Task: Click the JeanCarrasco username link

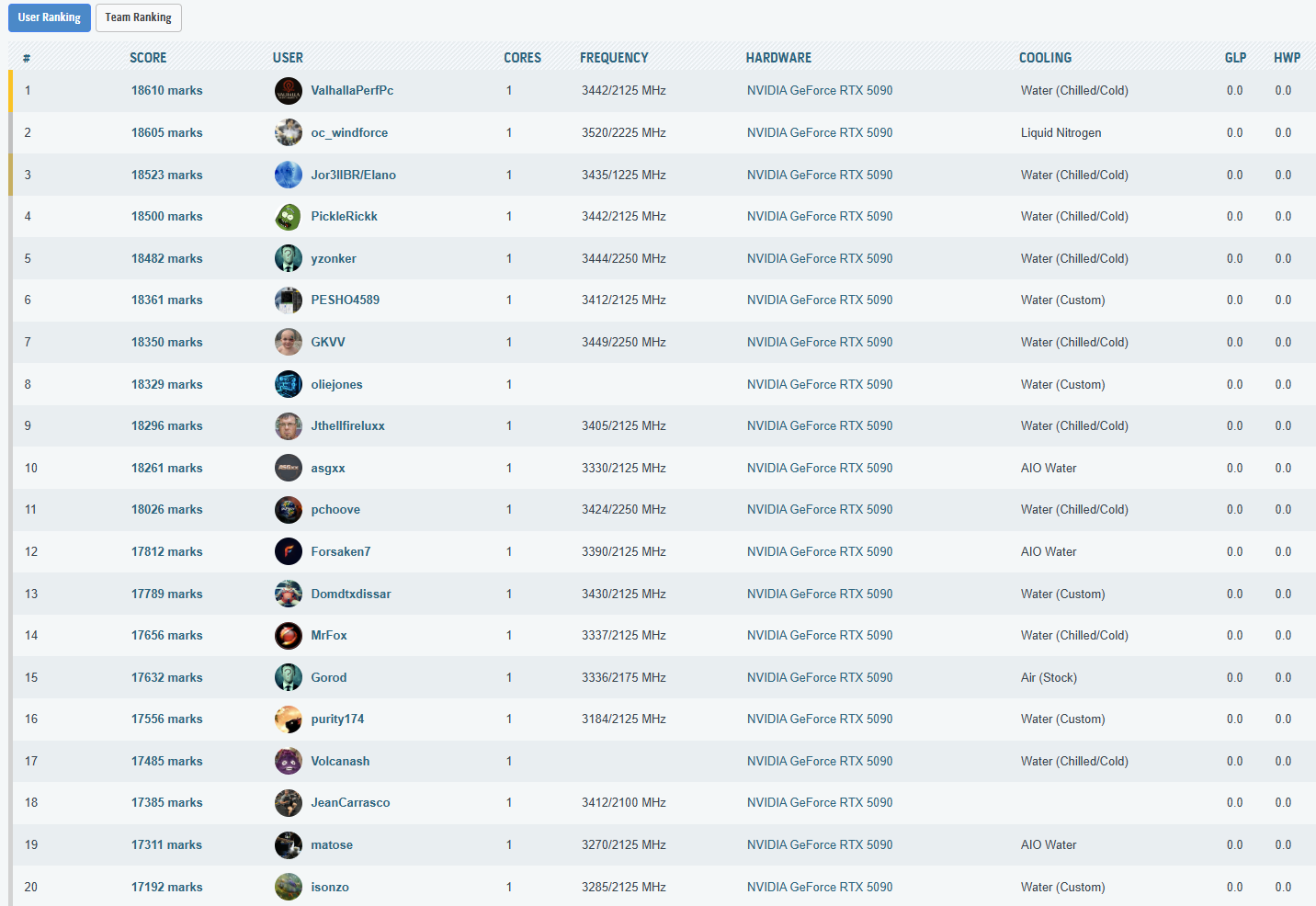Action: 350,803
